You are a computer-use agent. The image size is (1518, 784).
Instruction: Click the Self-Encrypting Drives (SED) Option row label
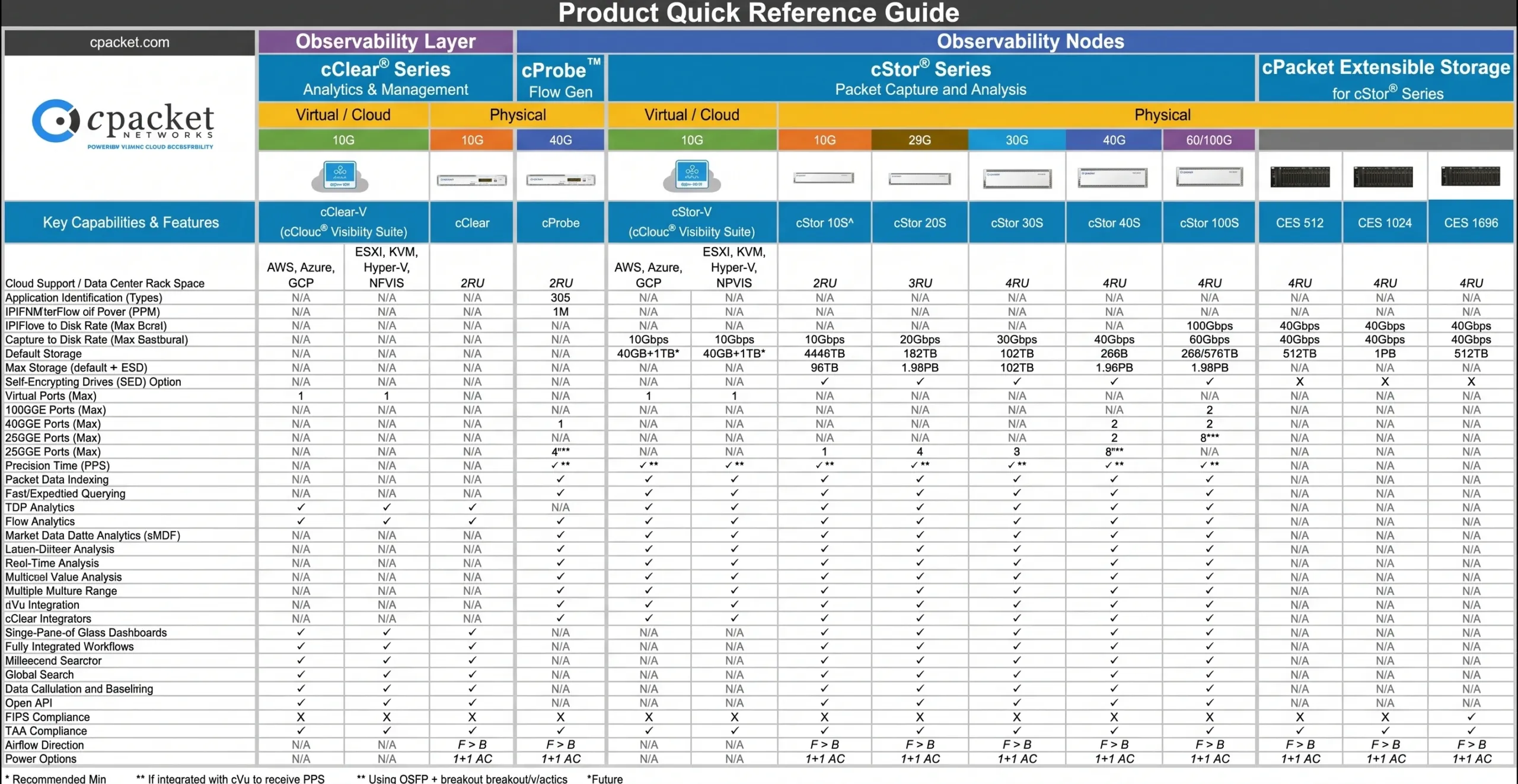pyautogui.click(x=93, y=382)
